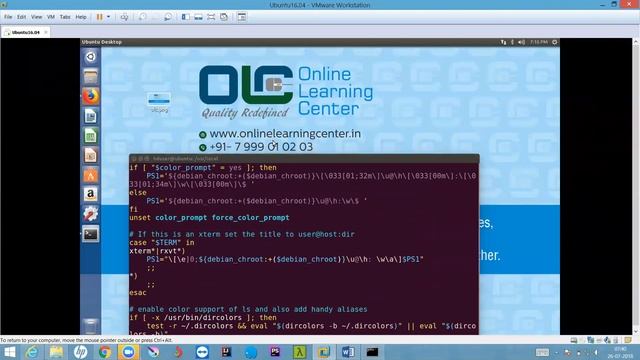Screen dimensions: 640x360
Task: Open Microsoft Word from the taskbar
Action: (348, 352)
